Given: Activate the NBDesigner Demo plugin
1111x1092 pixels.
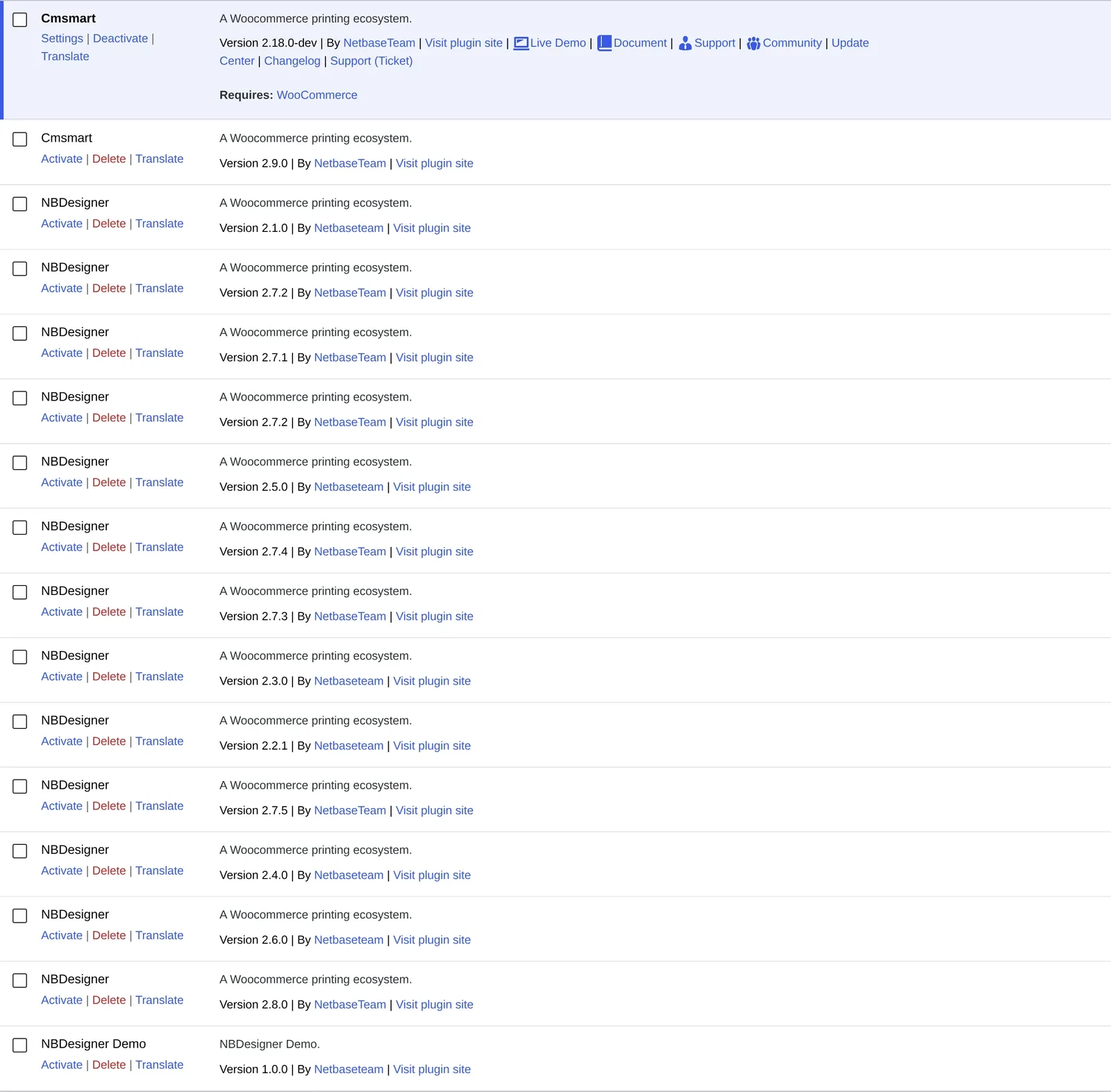Looking at the screenshot, I should coord(62,1065).
